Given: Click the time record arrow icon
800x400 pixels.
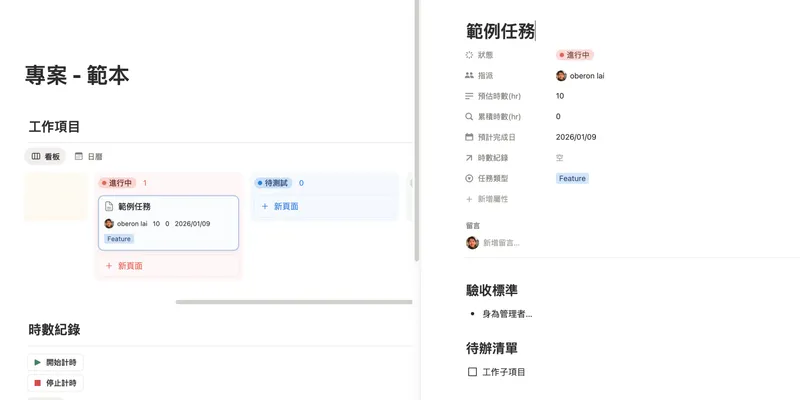Looking at the screenshot, I should click(x=469, y=158).
